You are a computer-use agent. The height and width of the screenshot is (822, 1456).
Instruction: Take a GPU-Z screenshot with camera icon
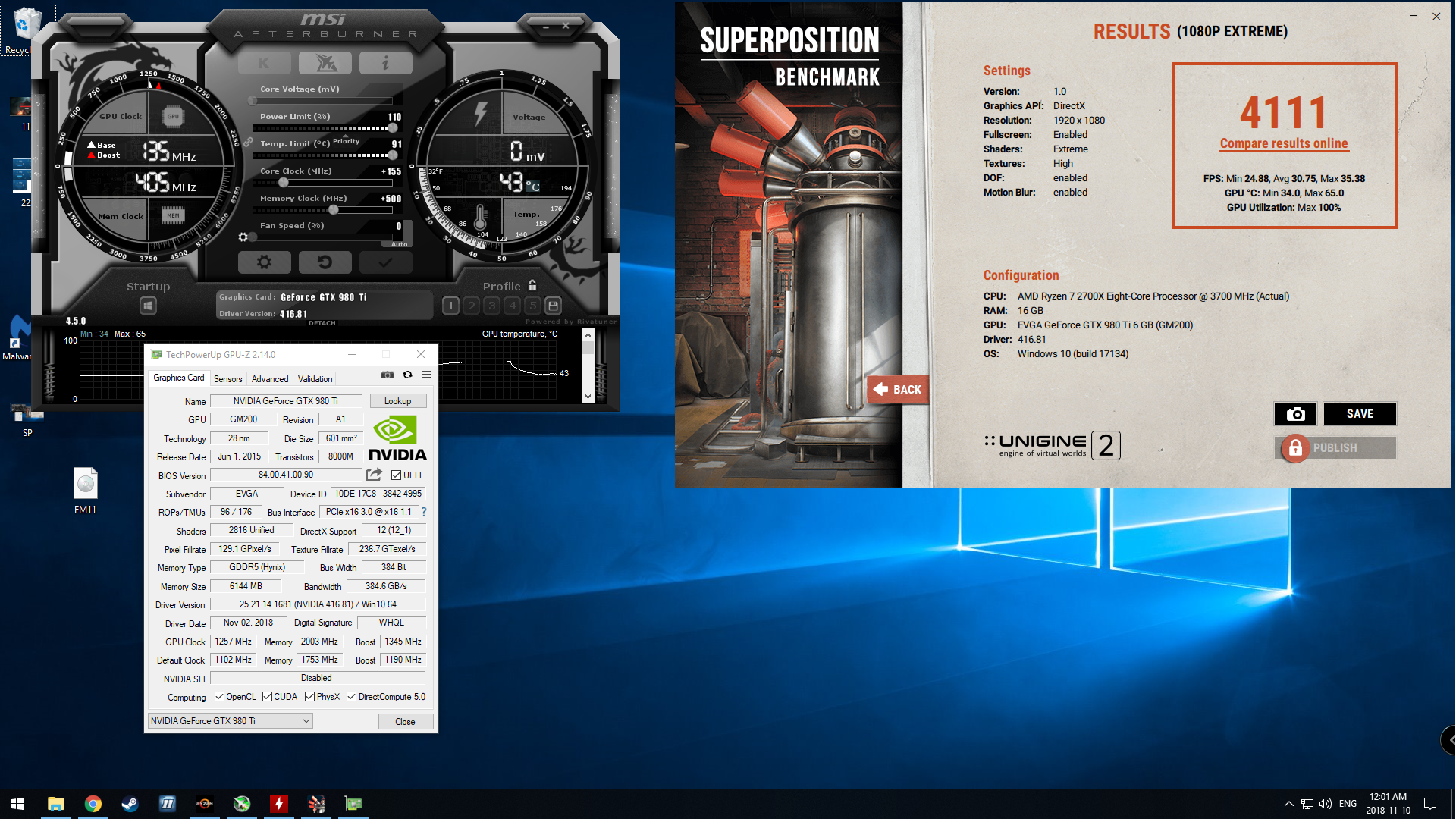point(388,375)
